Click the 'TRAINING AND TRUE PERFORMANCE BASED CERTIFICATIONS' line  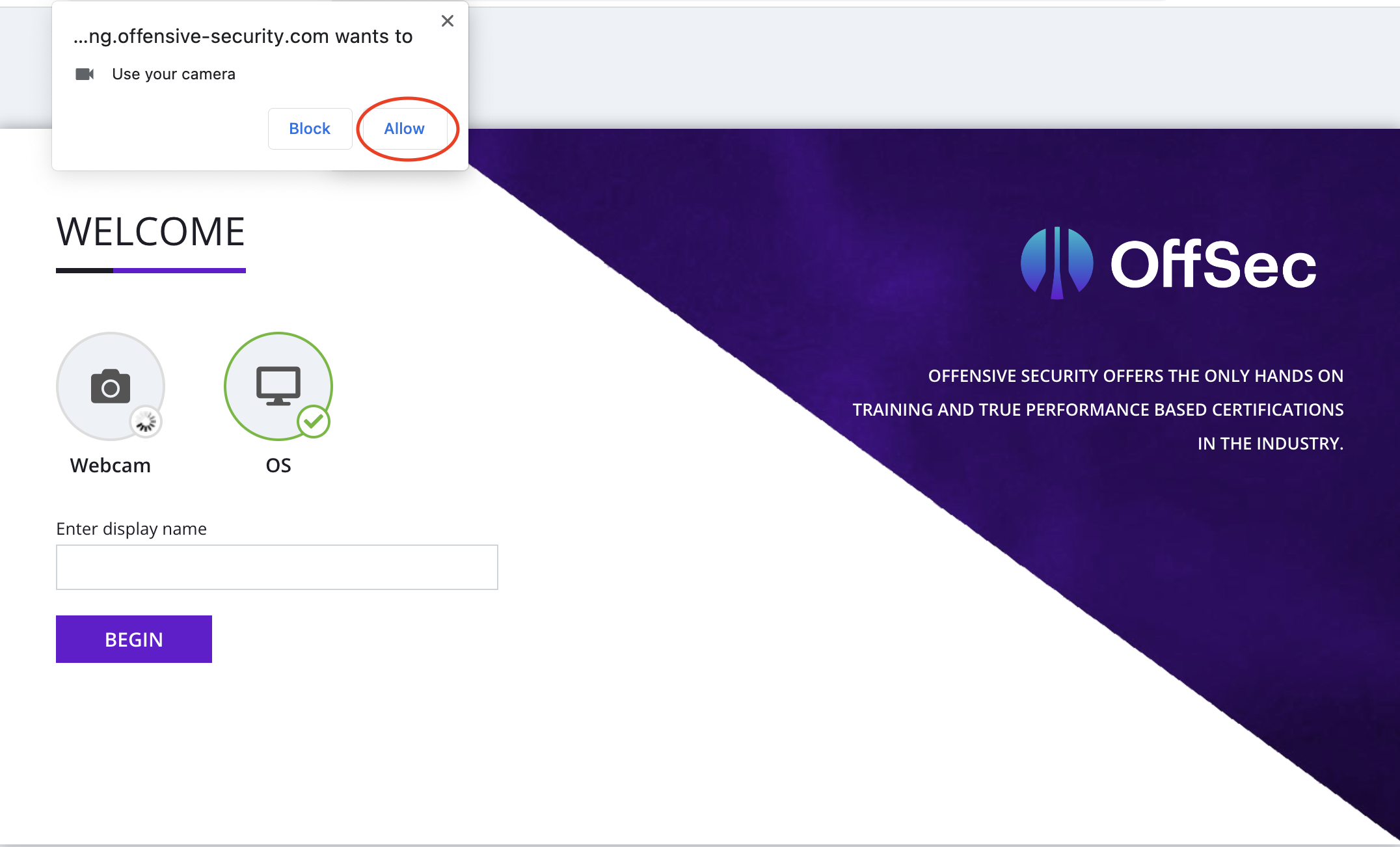[x=1098, y=410]
